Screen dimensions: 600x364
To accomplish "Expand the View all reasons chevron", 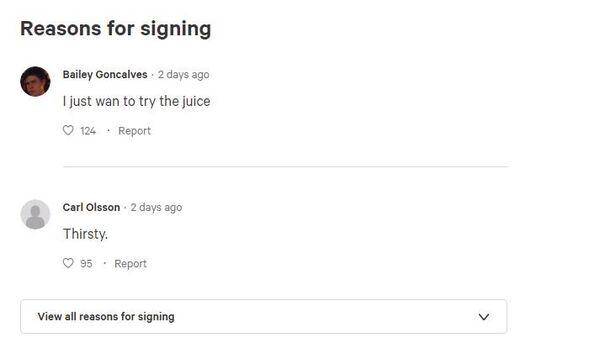I will [x=484, y=317].
